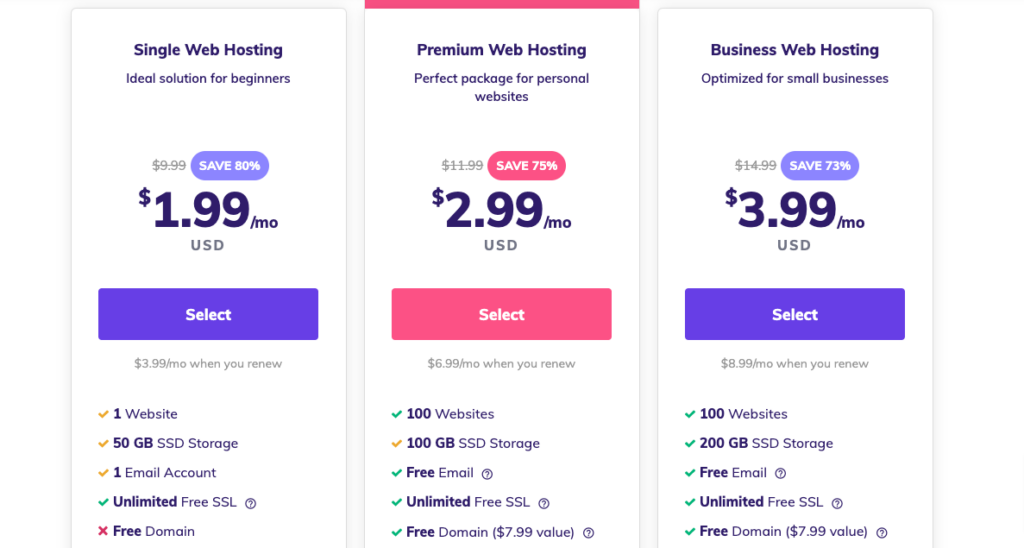Click the pink SAVE 75% badge
This screenshot has width=1024, height=548.
526,166
